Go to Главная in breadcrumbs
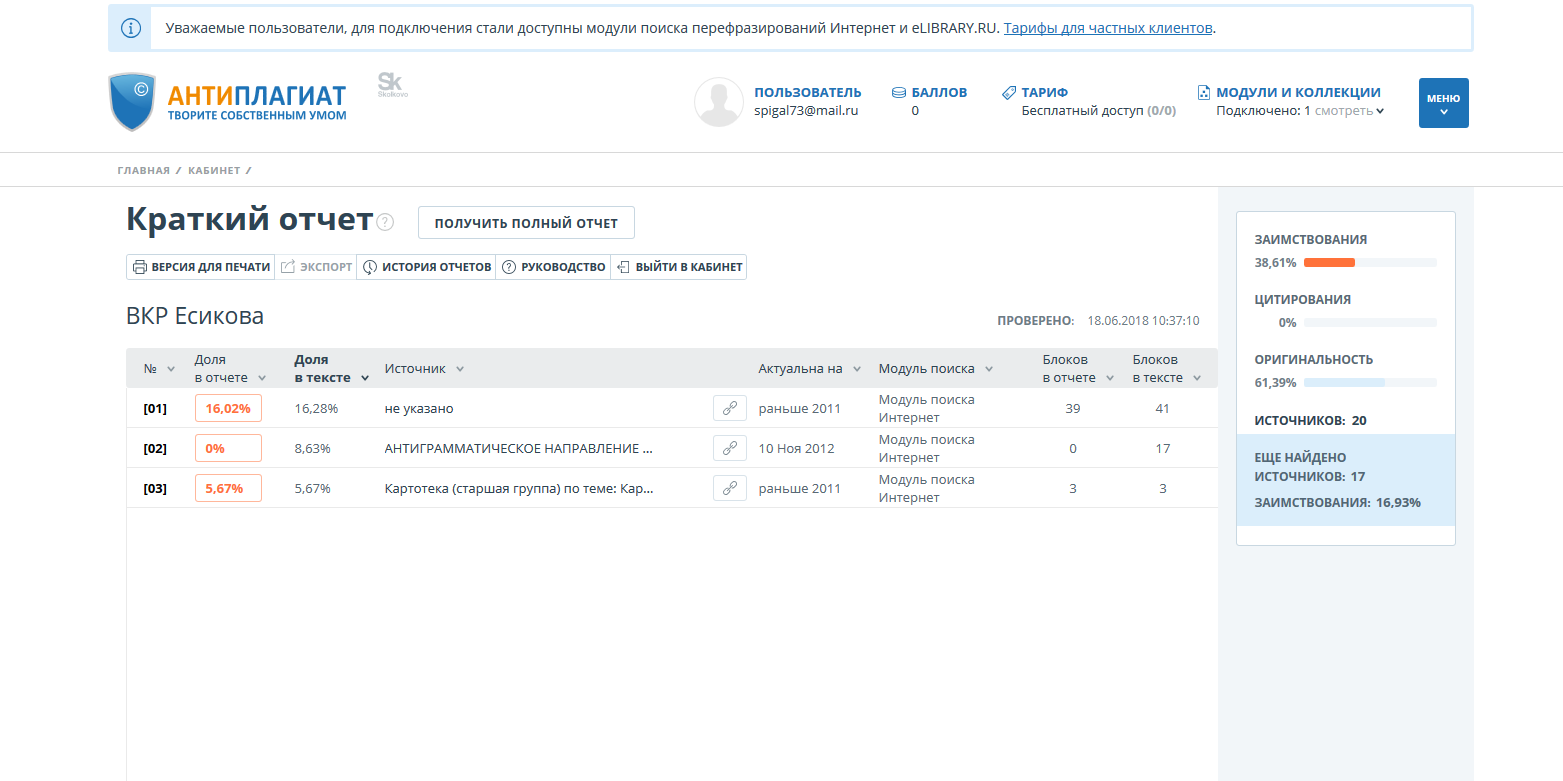Viewport: 1563px width, 781px height. pos(143,170)
